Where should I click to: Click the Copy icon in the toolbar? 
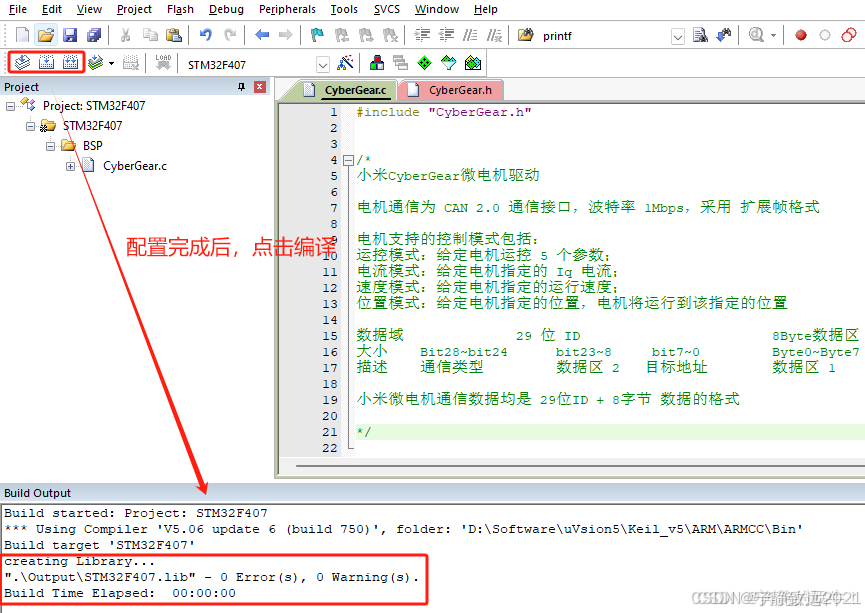click(149, 35)
